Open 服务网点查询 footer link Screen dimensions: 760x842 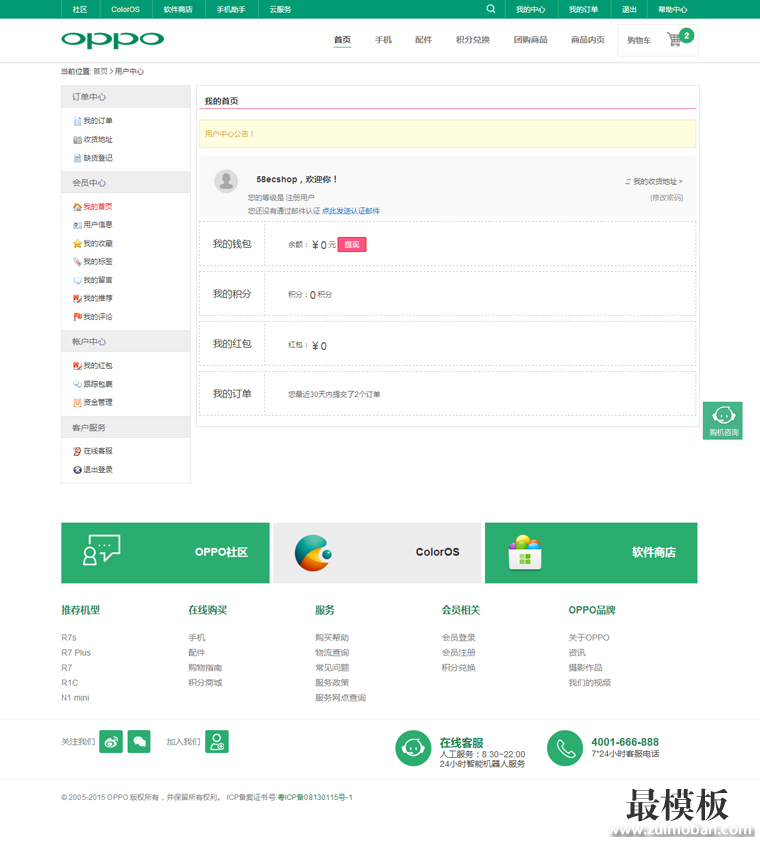pyautogui.click(x=341, y=698)
